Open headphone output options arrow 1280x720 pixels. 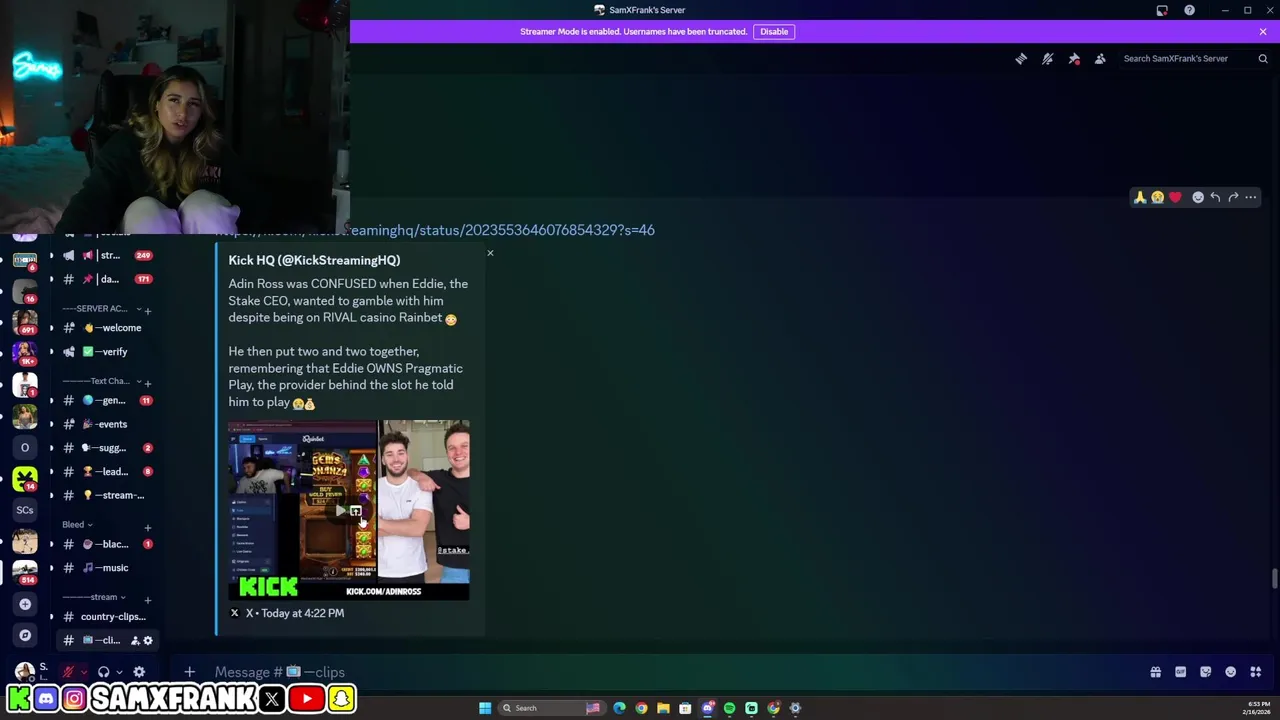pyautogui.click(x=119, y=672)
